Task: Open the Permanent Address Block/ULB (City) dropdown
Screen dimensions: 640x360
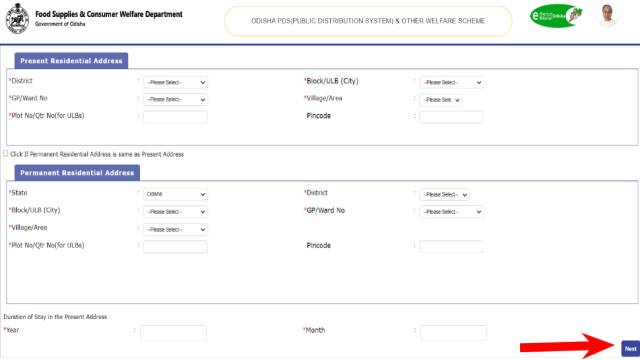Action: point(175,212)
